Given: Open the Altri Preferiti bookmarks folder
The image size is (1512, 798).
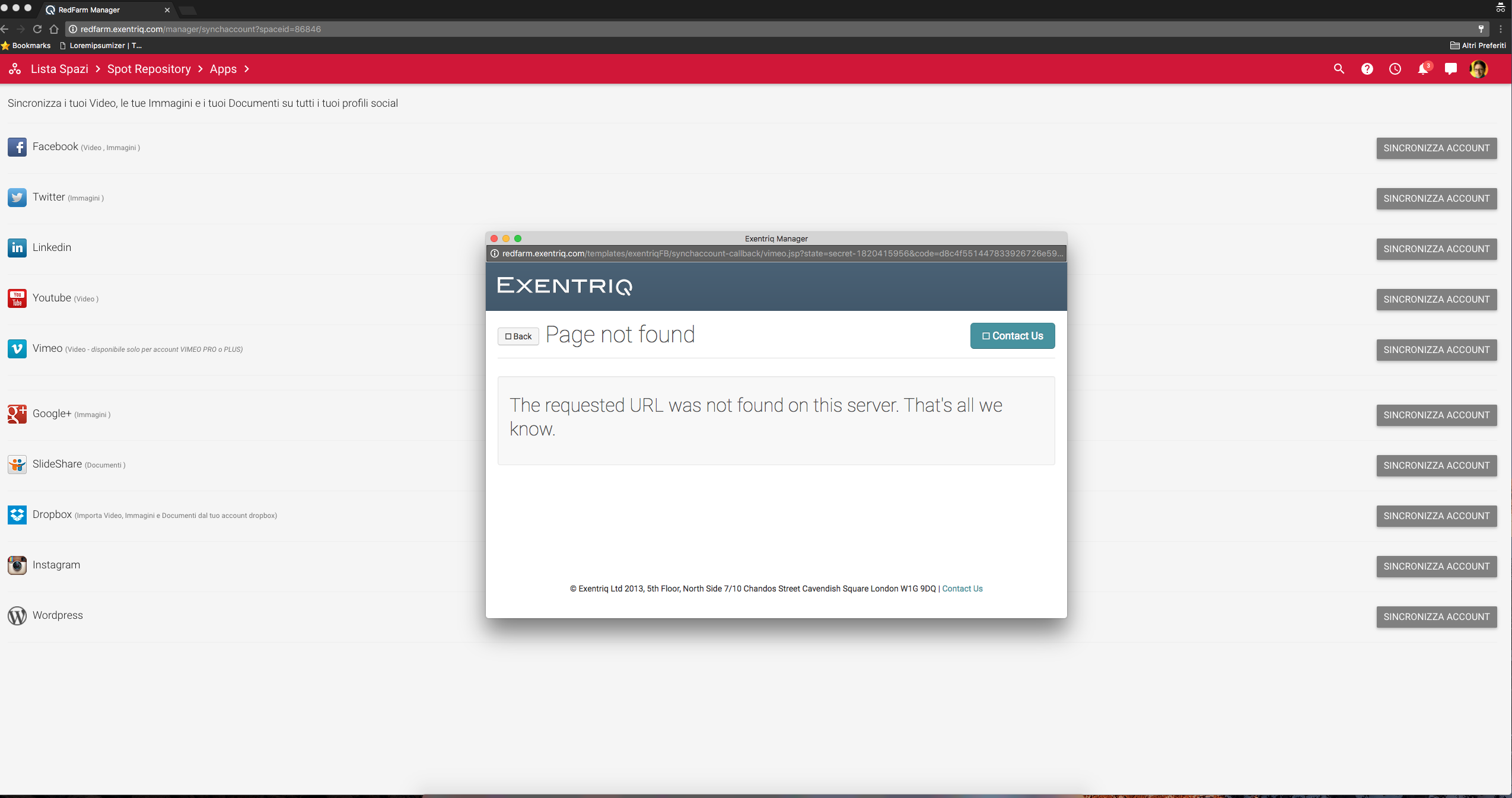Looking at the screenshot, I should [x=1478, y=45].
